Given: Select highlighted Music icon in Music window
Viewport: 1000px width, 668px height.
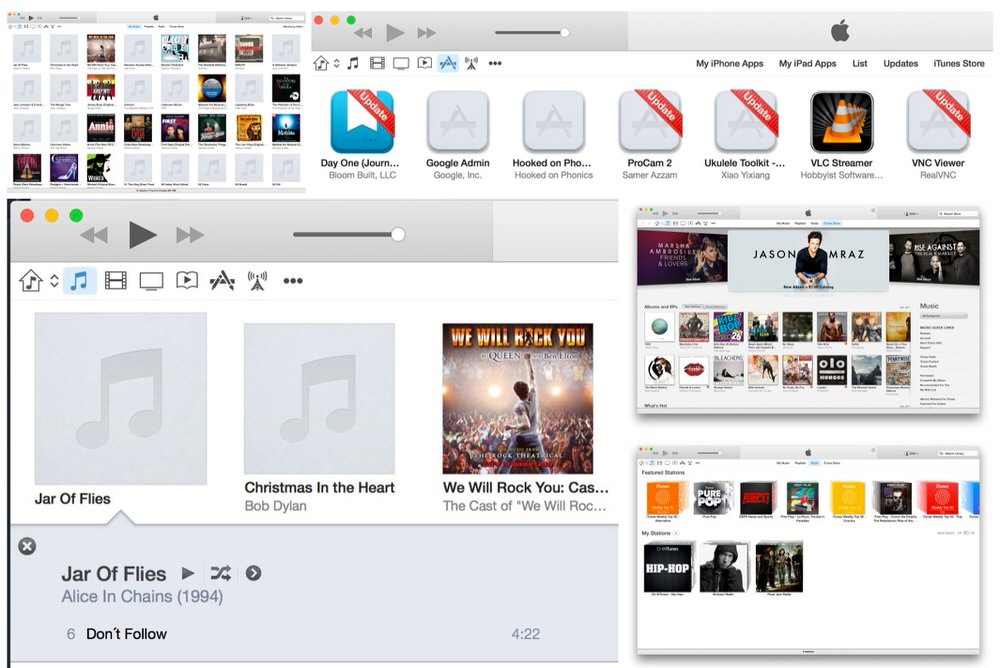Looking at the screenshot, I should [x=79, y=280].
